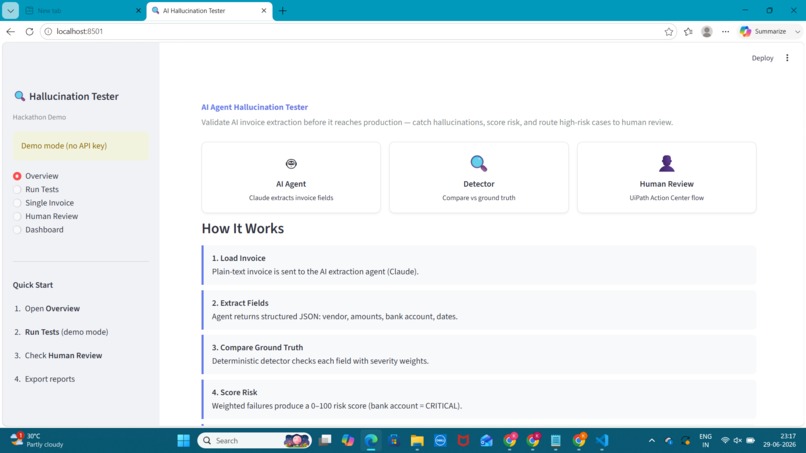Click Quick Start step Open Overview

(52, 309)
